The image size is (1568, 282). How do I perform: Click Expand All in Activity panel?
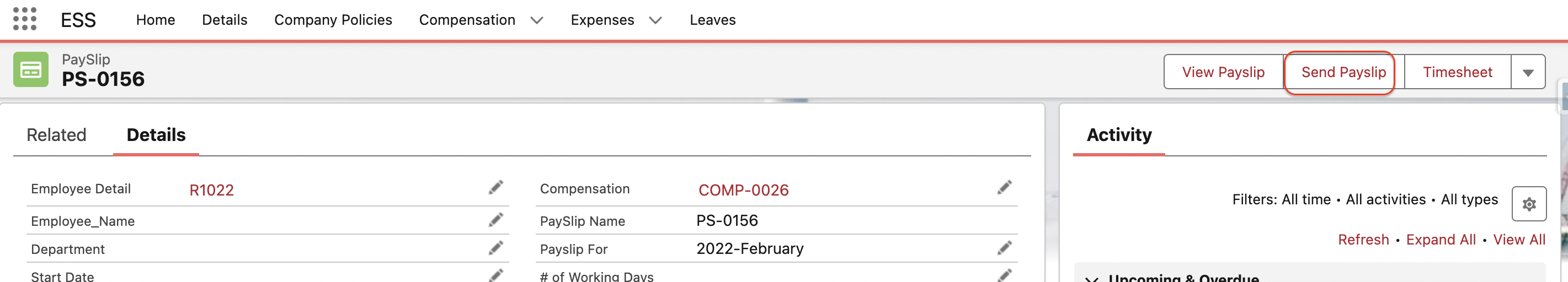coord(1440,240)
